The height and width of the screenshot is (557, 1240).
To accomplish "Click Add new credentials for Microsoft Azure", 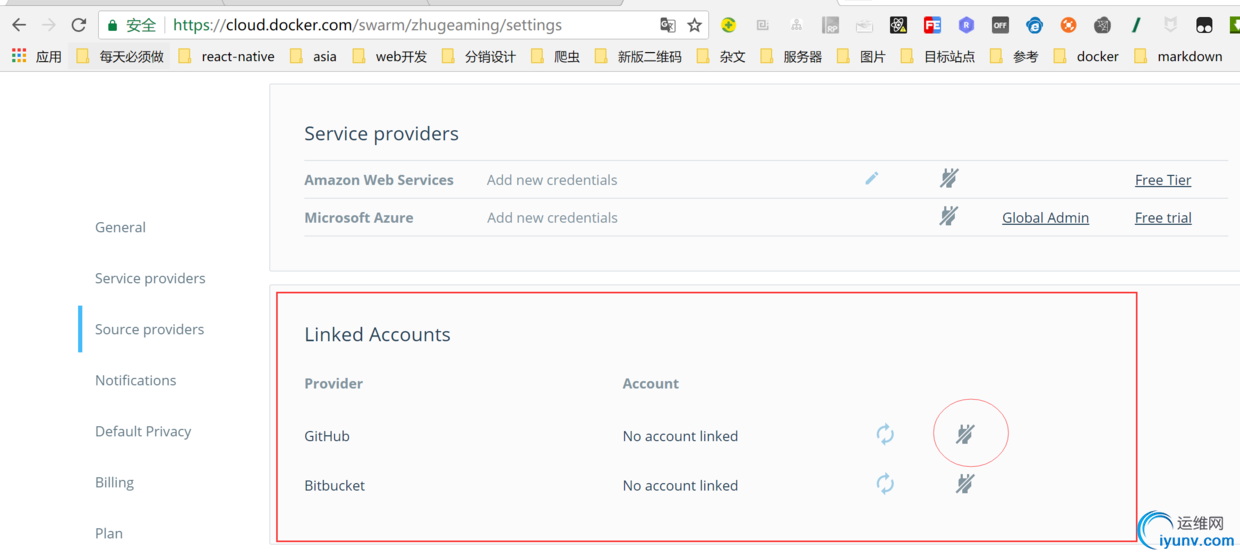I will tap(552, 217).
